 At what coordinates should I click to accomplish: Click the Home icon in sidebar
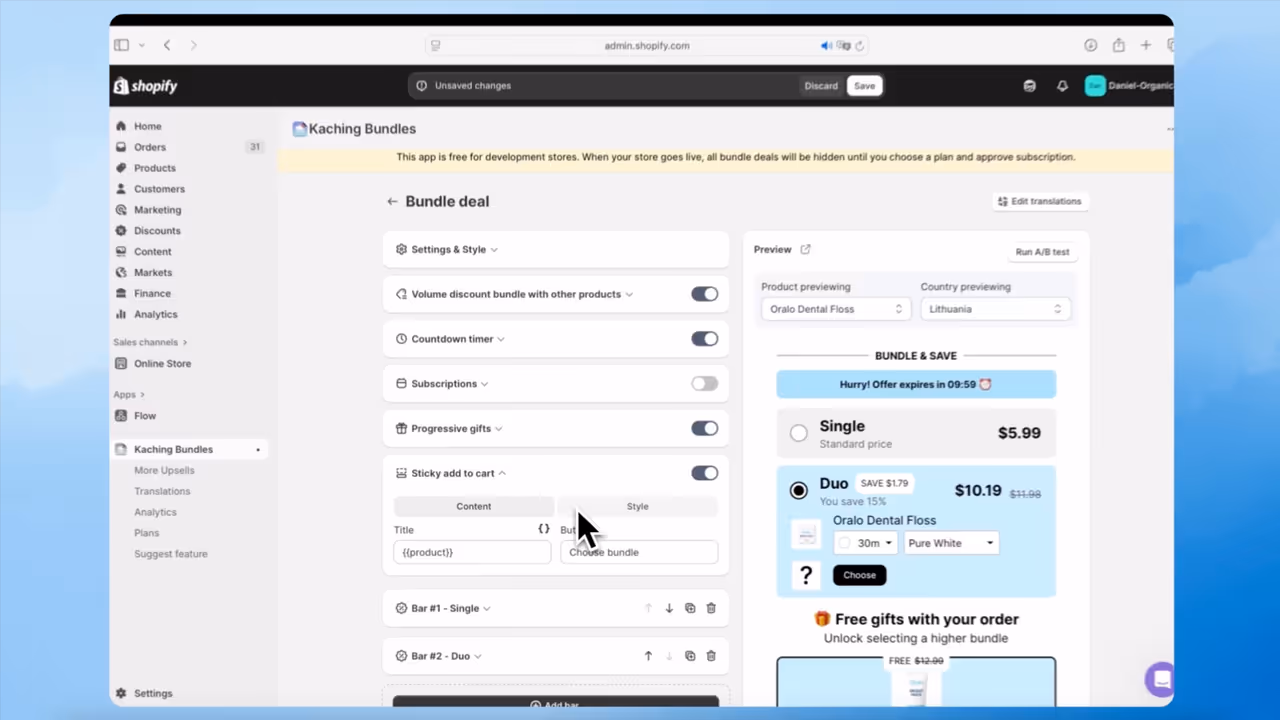coord(121,126)
